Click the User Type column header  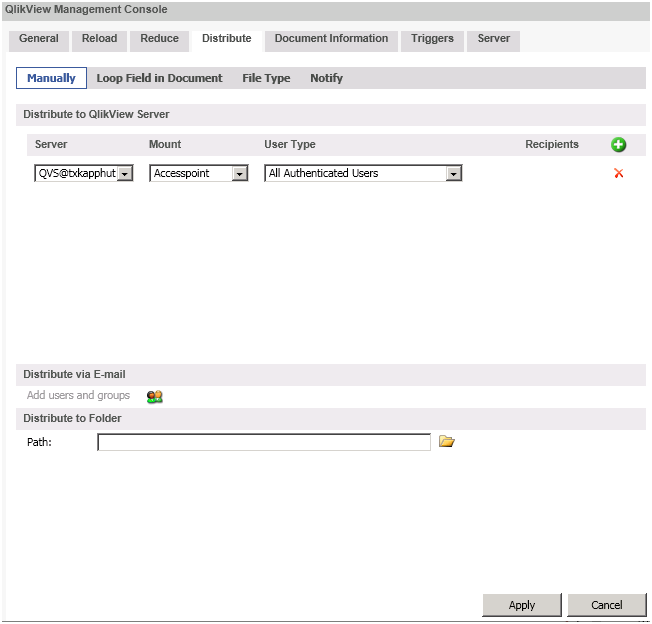click(290, 144)
